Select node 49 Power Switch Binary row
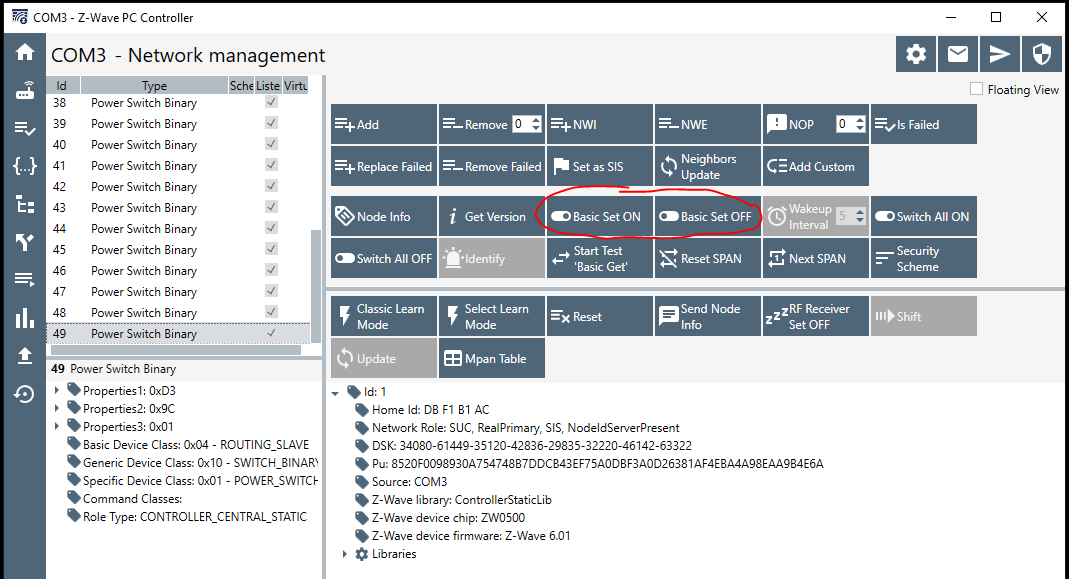The image size is (1069, 579). point(178,333)
